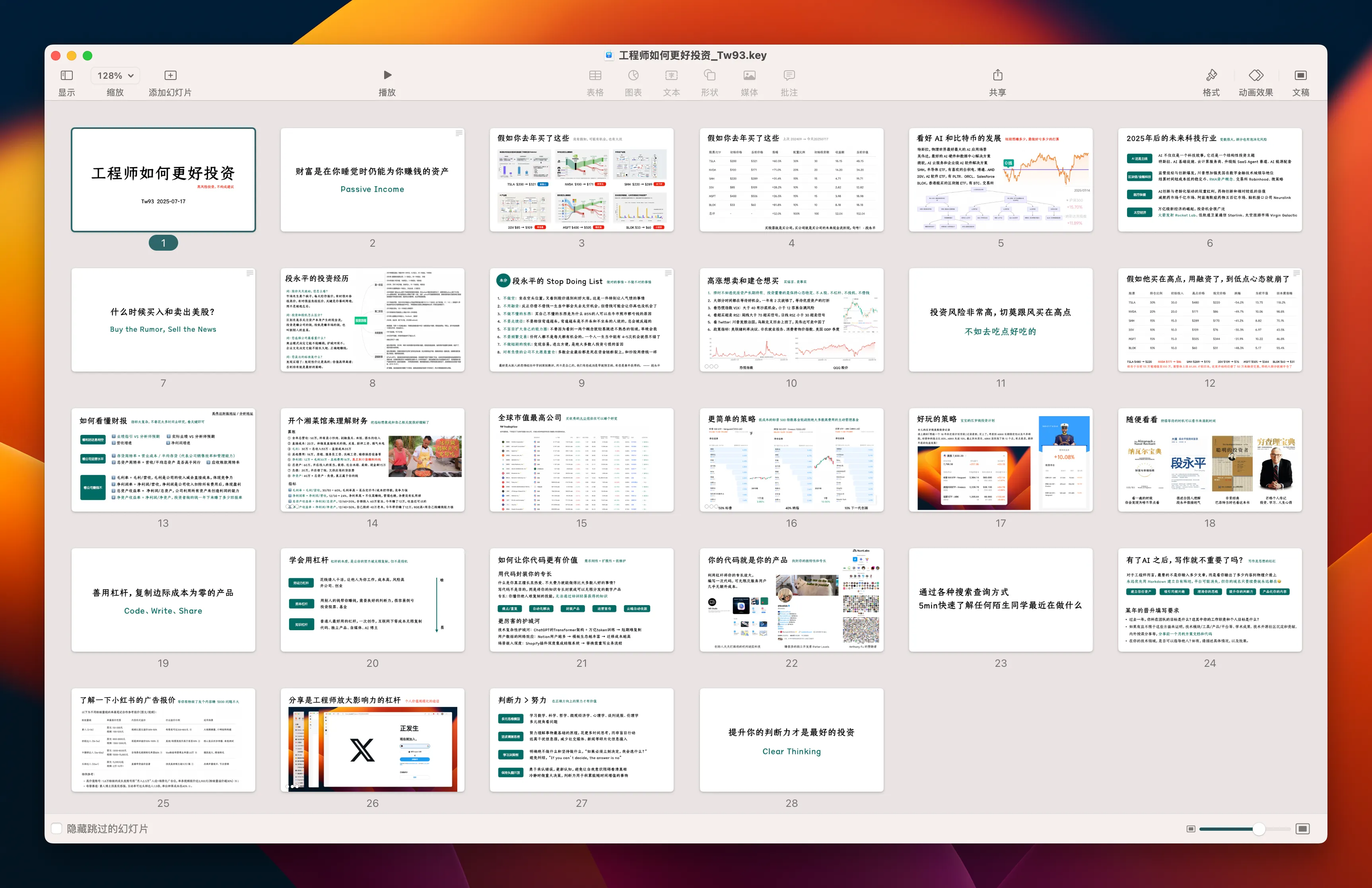Open the Share icon in toolbar
The width and height of the screenshot is (1372, 888).
coord(997,75)
